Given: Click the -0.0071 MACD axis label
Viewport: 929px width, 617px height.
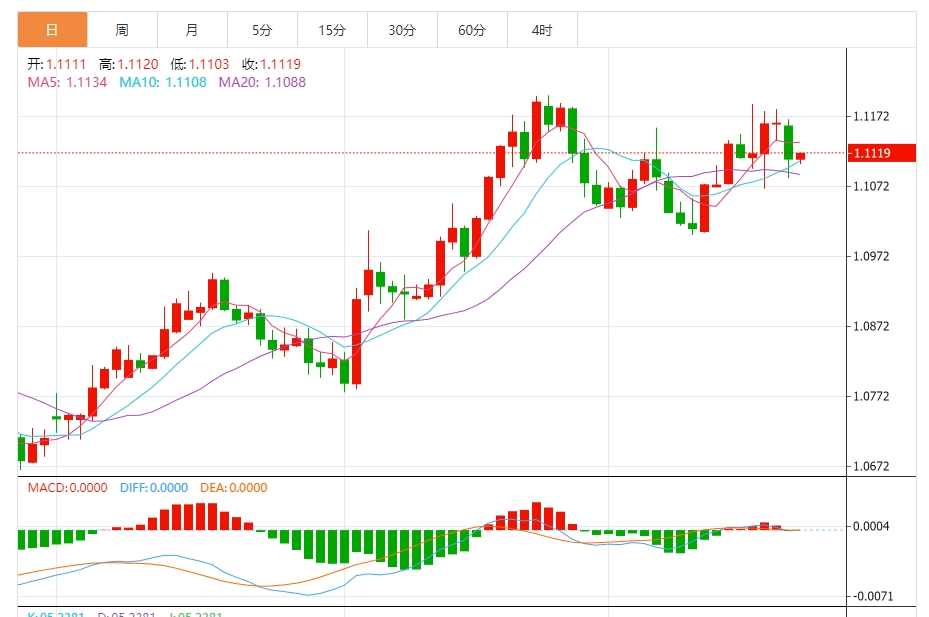Looking at the screenshot, I should click(871, 597).
